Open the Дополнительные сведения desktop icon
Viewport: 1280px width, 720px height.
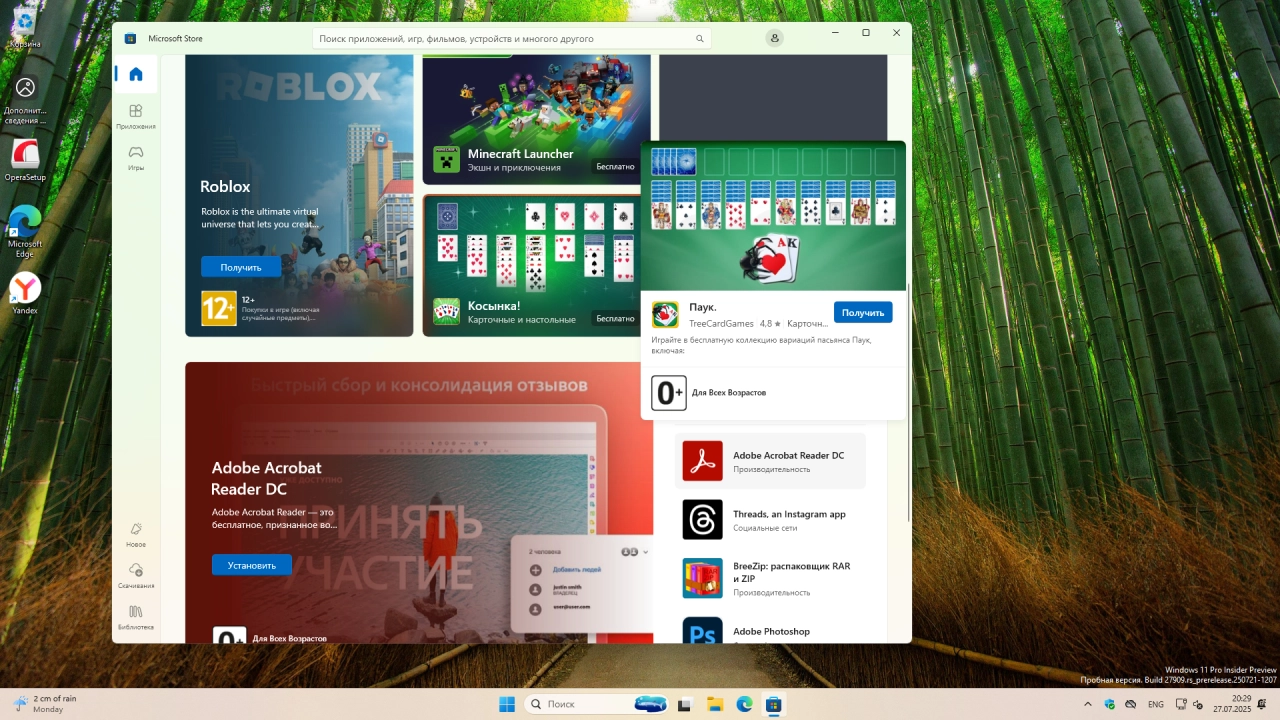25,101
